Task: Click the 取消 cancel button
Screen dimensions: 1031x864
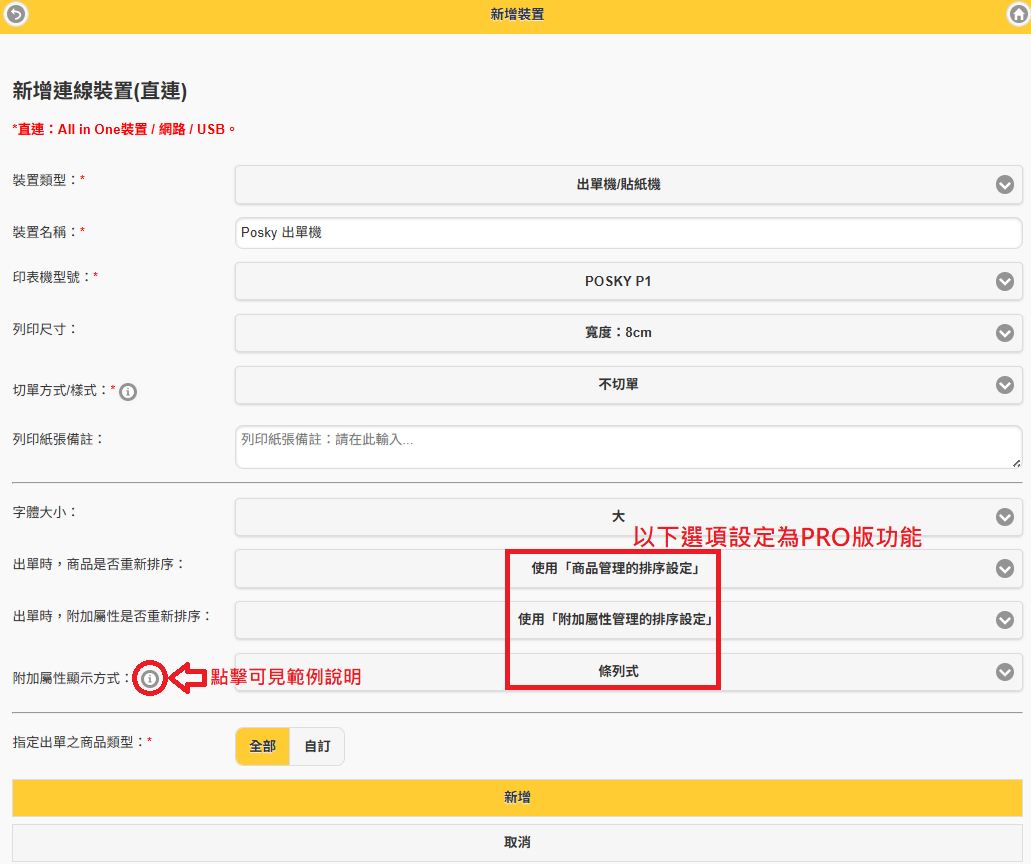Action: (x=517, y=842)
